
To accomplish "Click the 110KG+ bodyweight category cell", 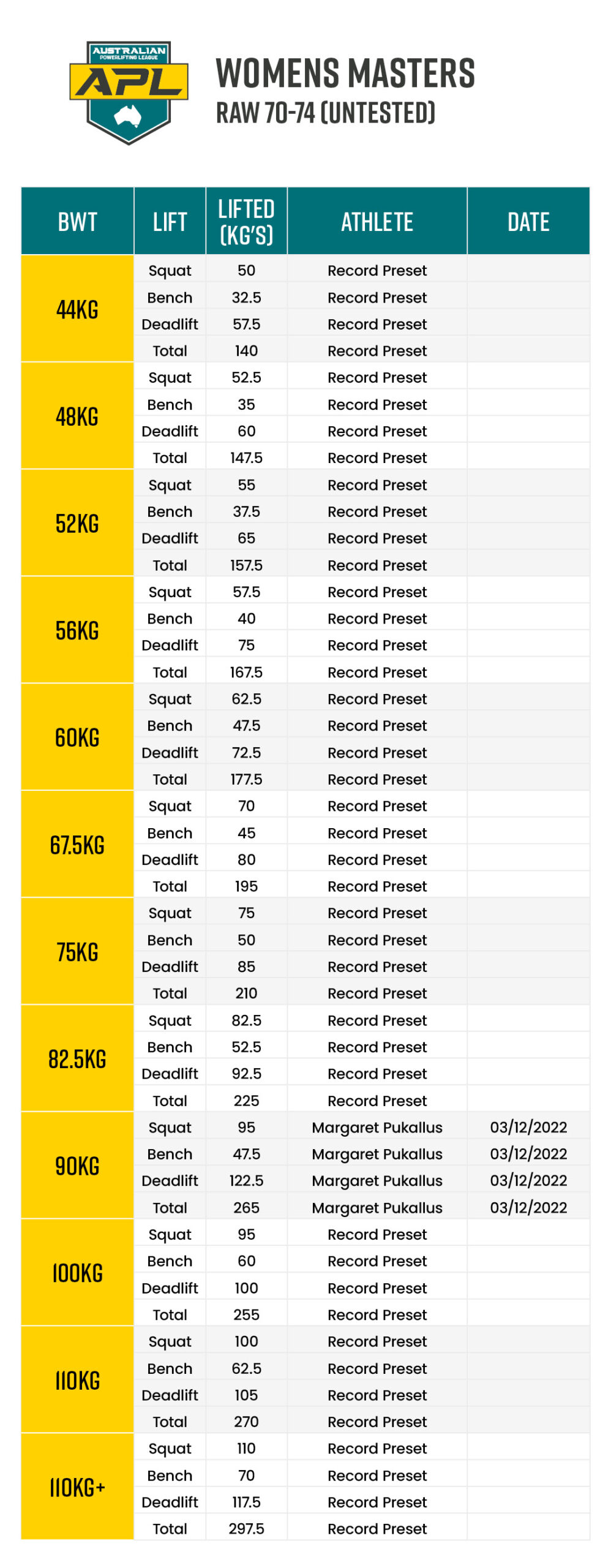I will tap(77, 1486).
